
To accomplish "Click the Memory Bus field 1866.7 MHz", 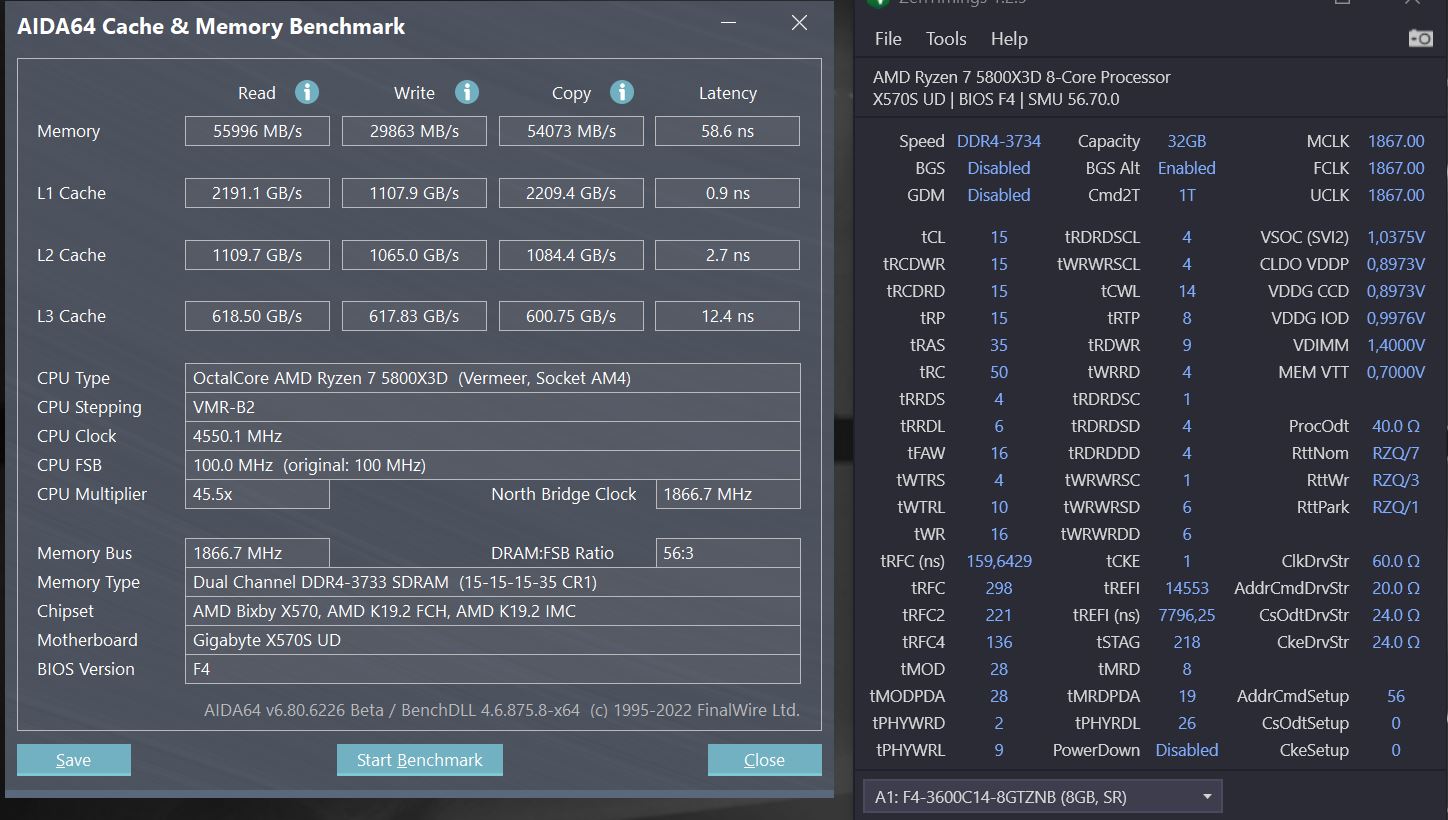I will pos(257,553).
